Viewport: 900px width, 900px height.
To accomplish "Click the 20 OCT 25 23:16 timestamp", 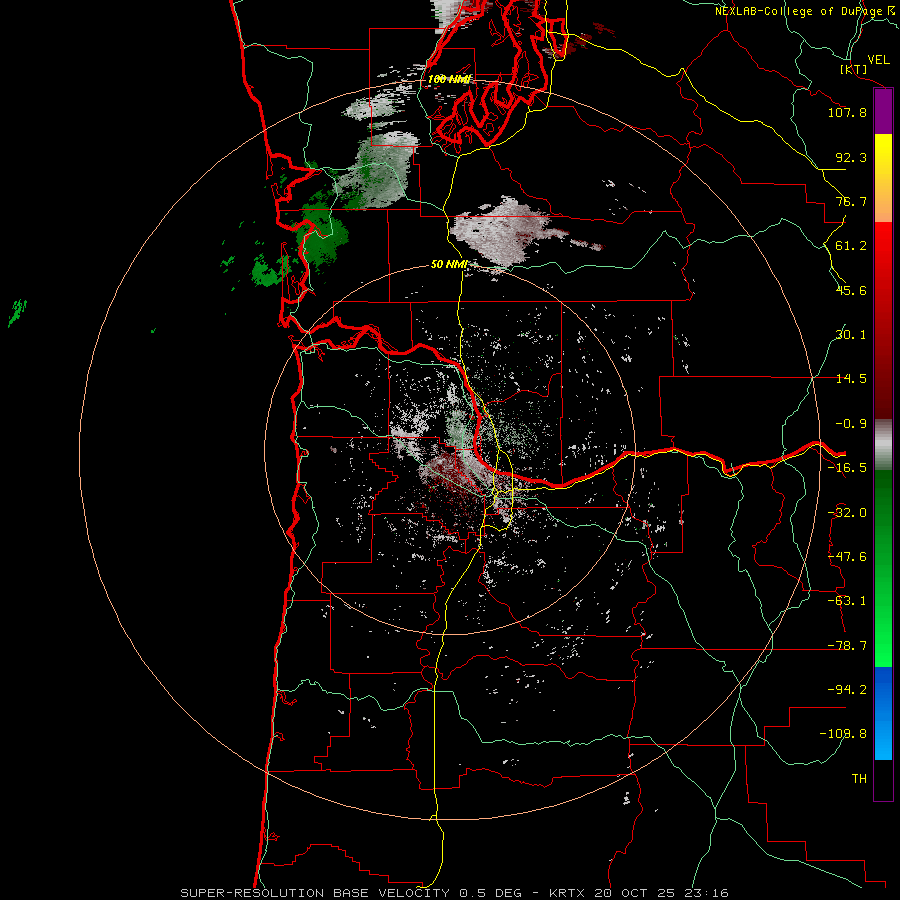I will [x=660, y=893].
